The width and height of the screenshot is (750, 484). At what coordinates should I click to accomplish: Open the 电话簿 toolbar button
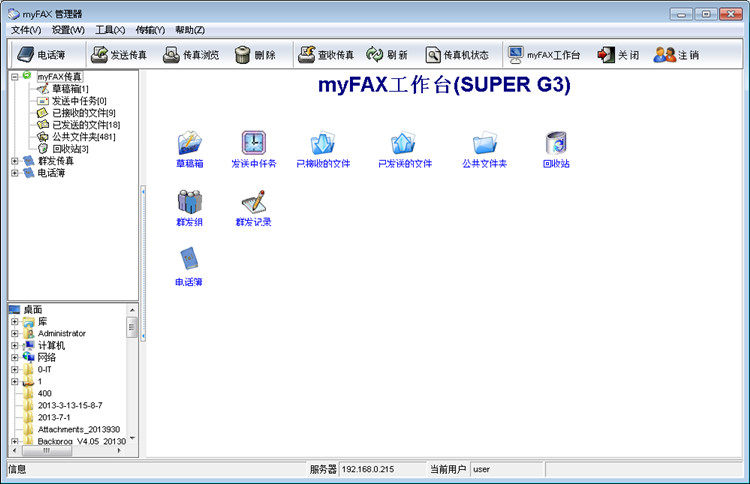click(x=41, y=55)
